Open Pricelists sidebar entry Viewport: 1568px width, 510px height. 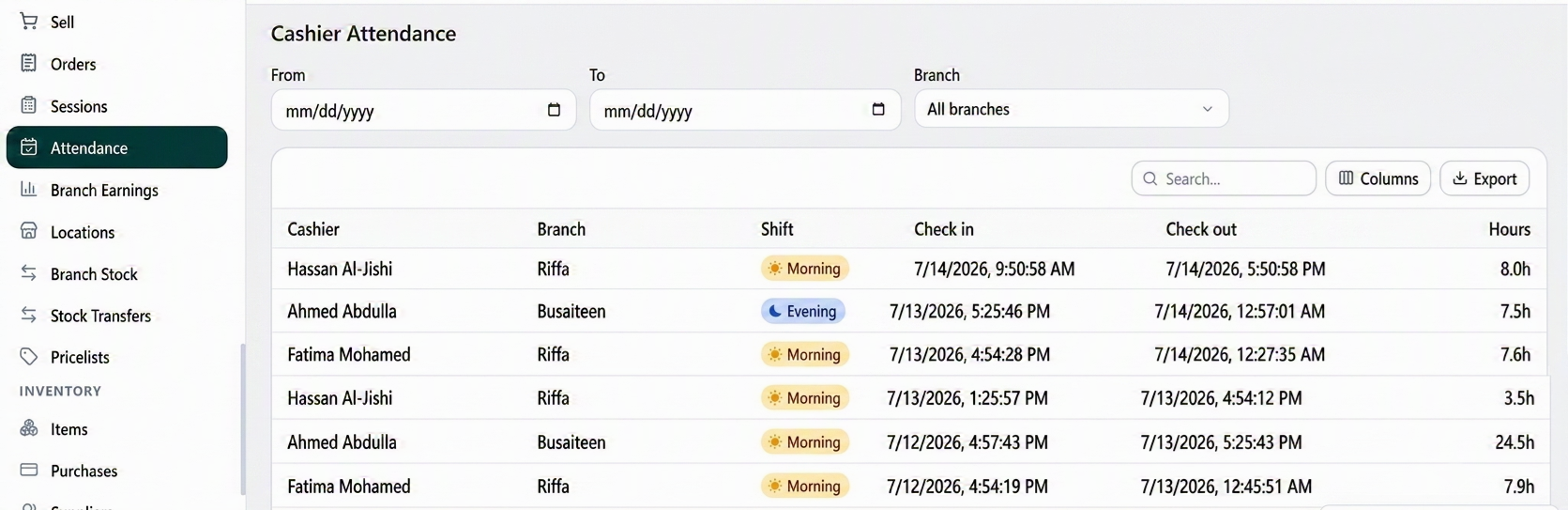pos(116,357)
